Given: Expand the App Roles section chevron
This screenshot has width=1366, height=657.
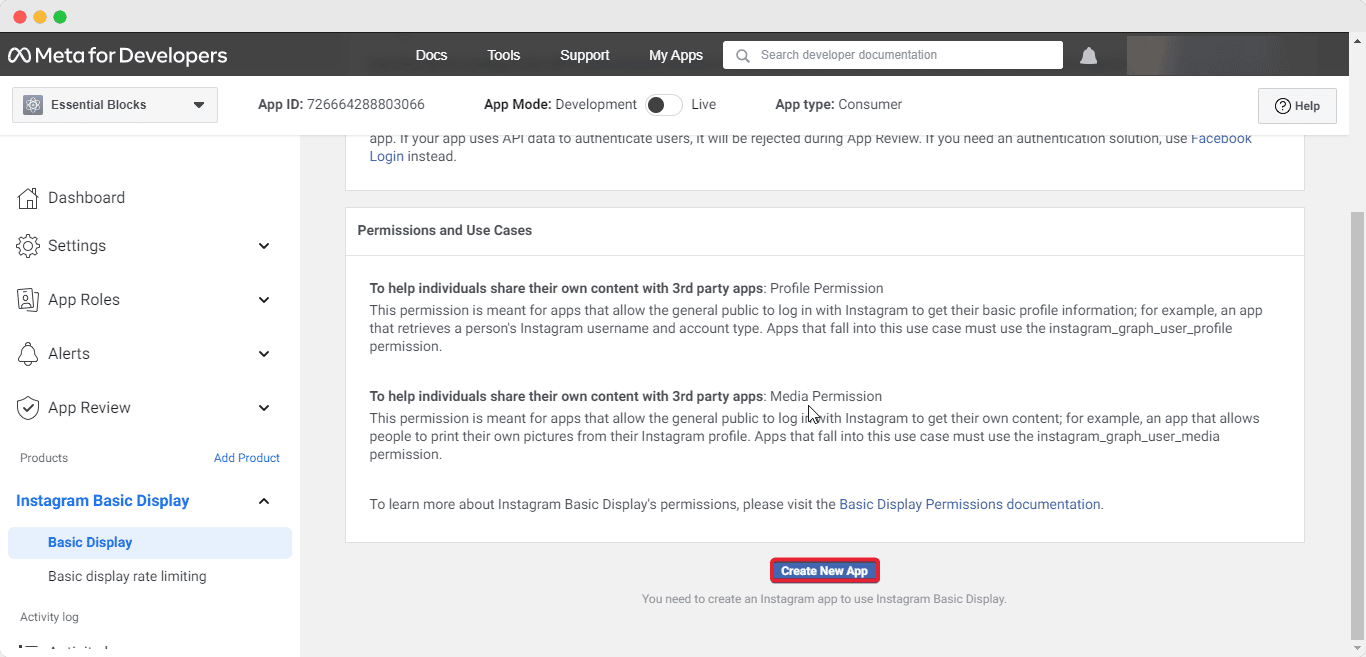Looking at the screenshot, I should pyautogui.click(x=264, y=300).
